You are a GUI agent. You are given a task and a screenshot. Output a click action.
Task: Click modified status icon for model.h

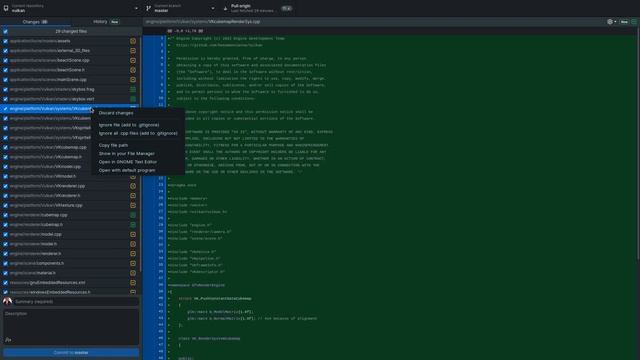click(133, 244)
